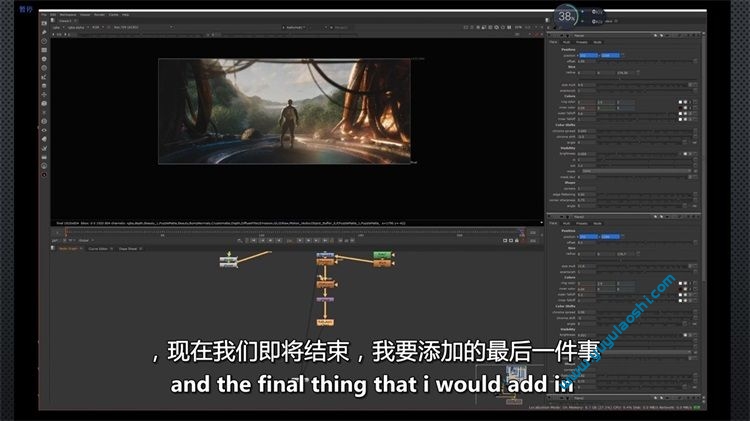750x421 pixels.
Task: Open Presets tab in upper Flare properties panel
Action: 582,42
